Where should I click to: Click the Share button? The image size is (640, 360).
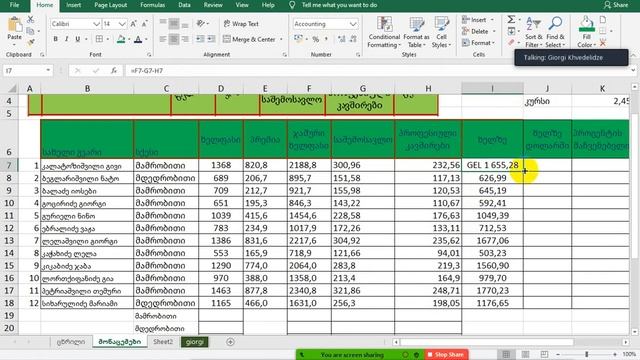616,5
